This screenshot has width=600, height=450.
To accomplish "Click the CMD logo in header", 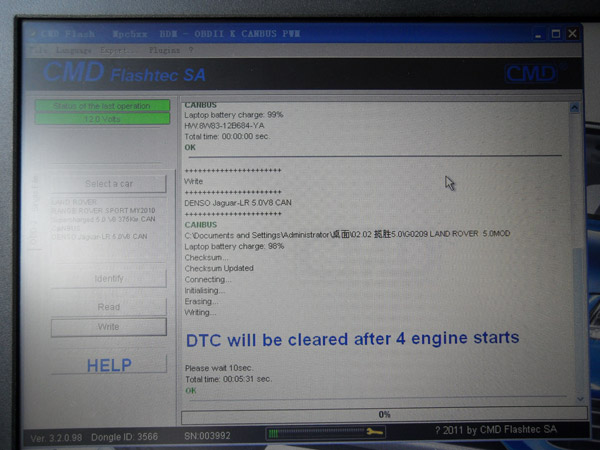I will click(531, 73).
